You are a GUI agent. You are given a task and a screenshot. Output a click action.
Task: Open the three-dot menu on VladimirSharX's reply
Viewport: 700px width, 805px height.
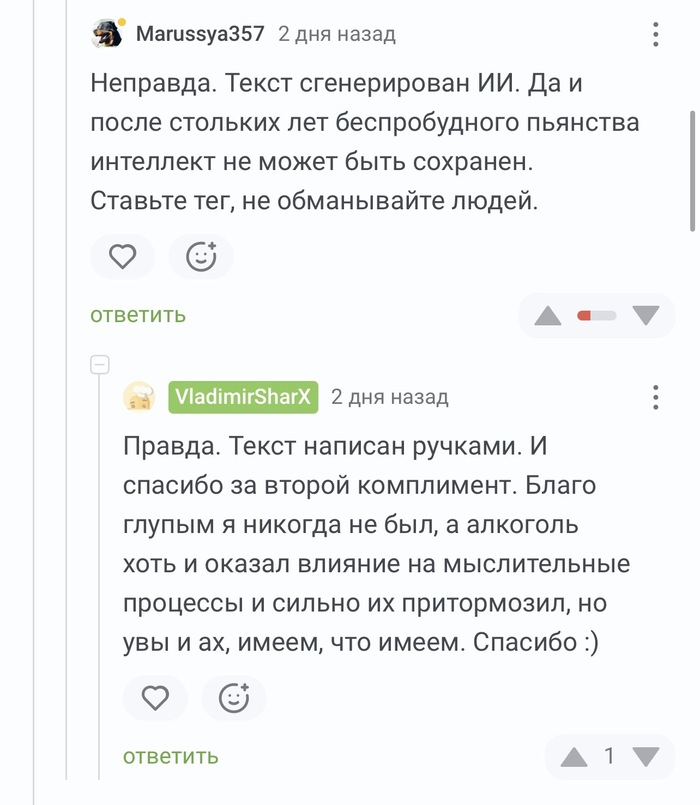pyautogui.click(x=656, y=397)
